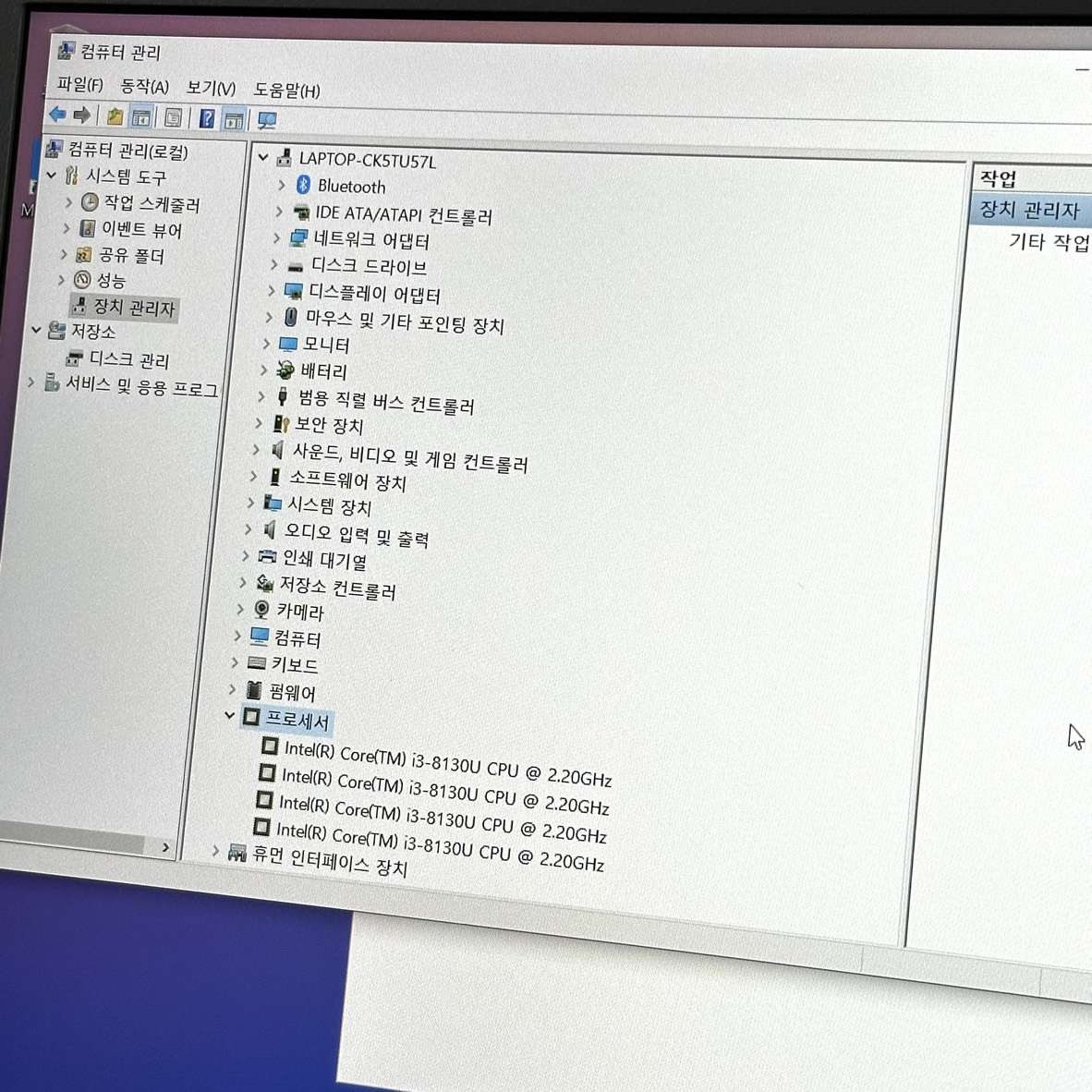Click the Scan for hardware changes monitor icon
The image size is (1092, 1092).
[267, 120]
